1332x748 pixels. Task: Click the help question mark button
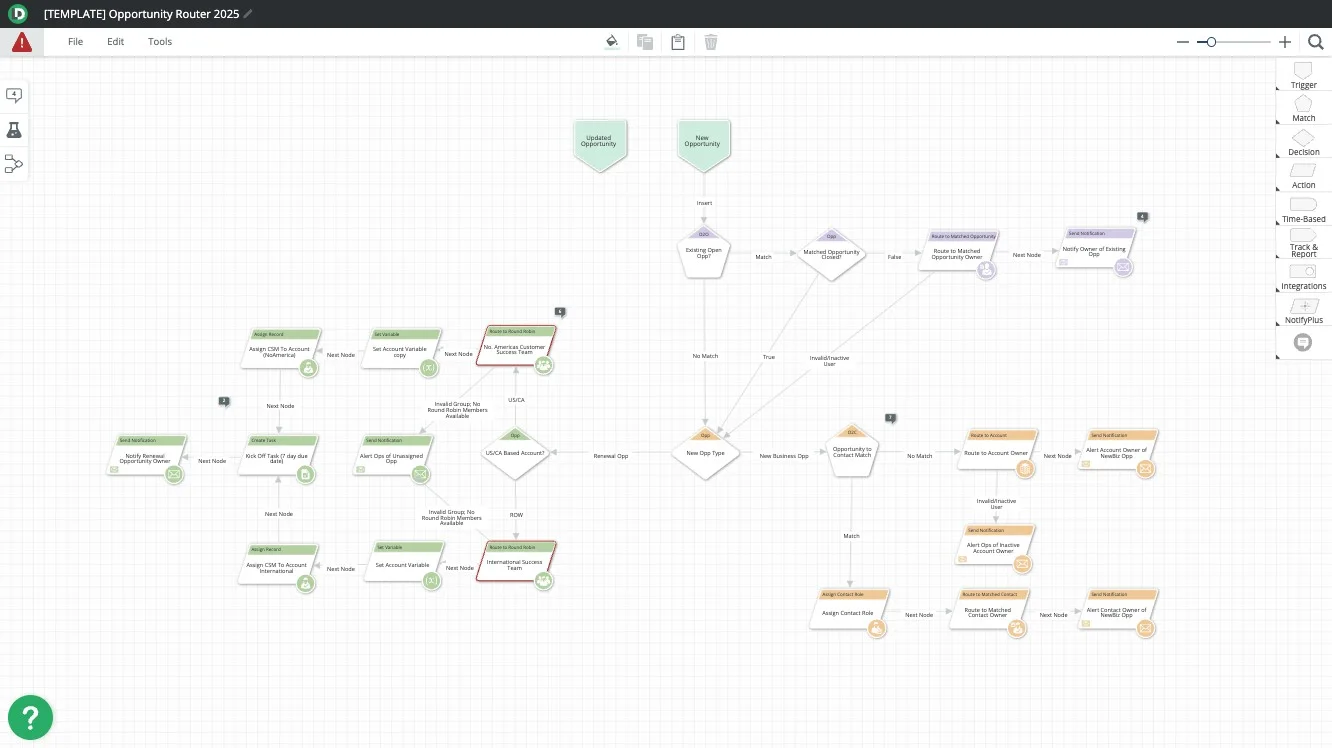(x=30, y=717)
